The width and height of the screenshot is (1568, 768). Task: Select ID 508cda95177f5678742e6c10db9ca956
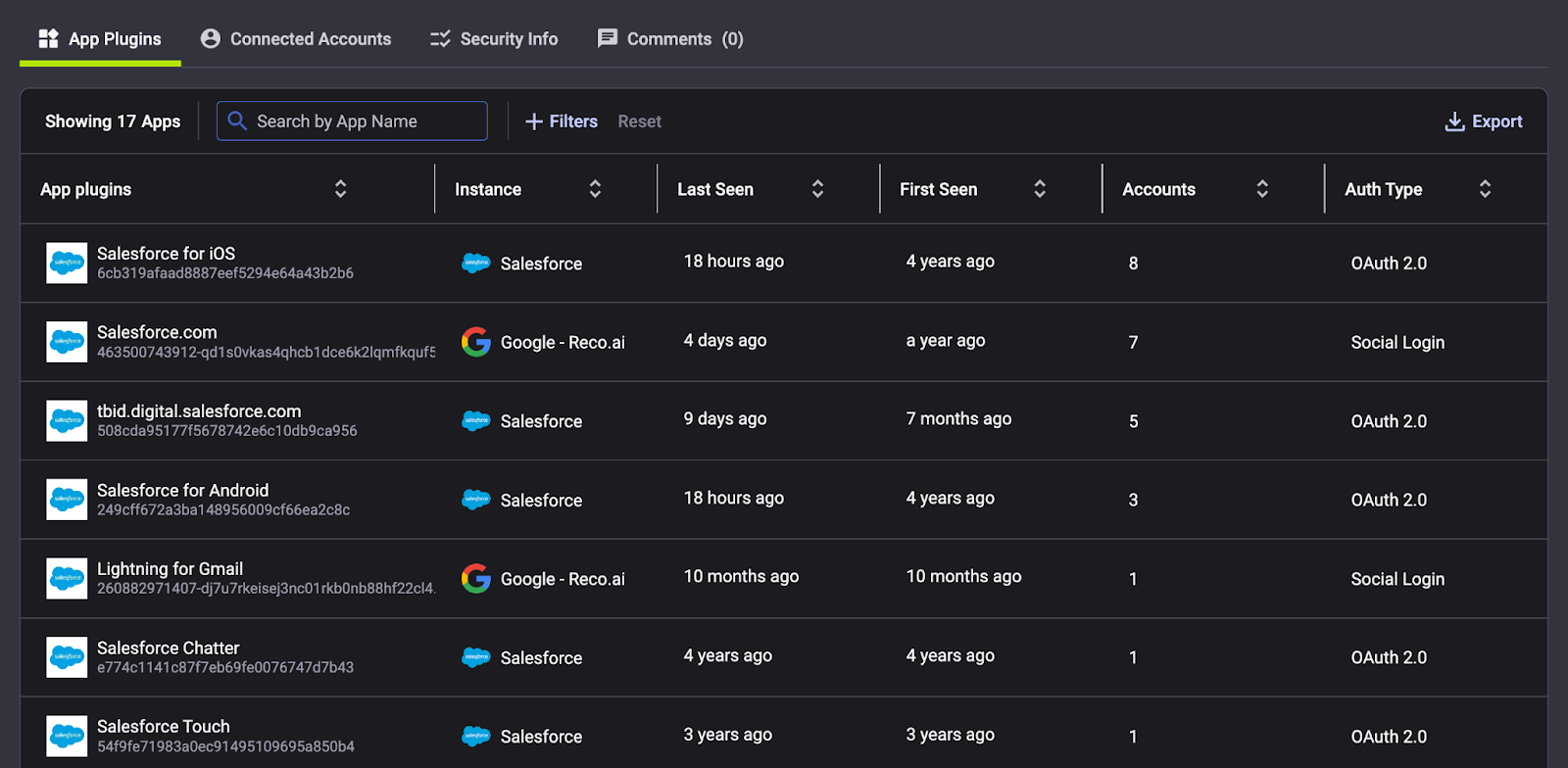tap(227, 431)
